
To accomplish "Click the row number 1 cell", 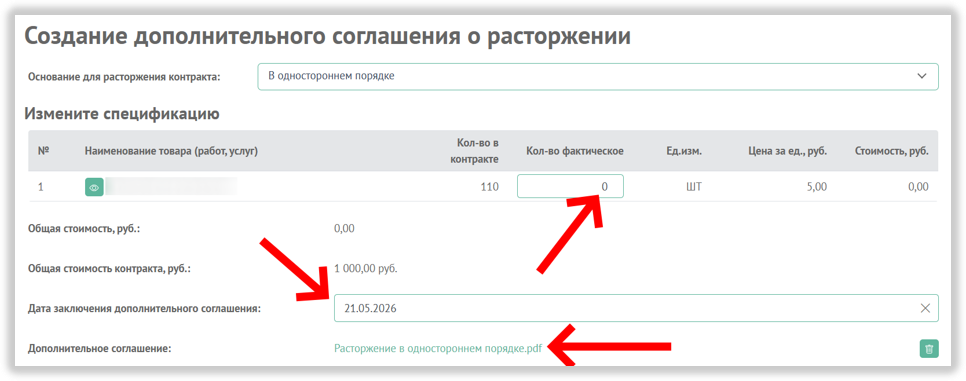I will coord(41,187).
